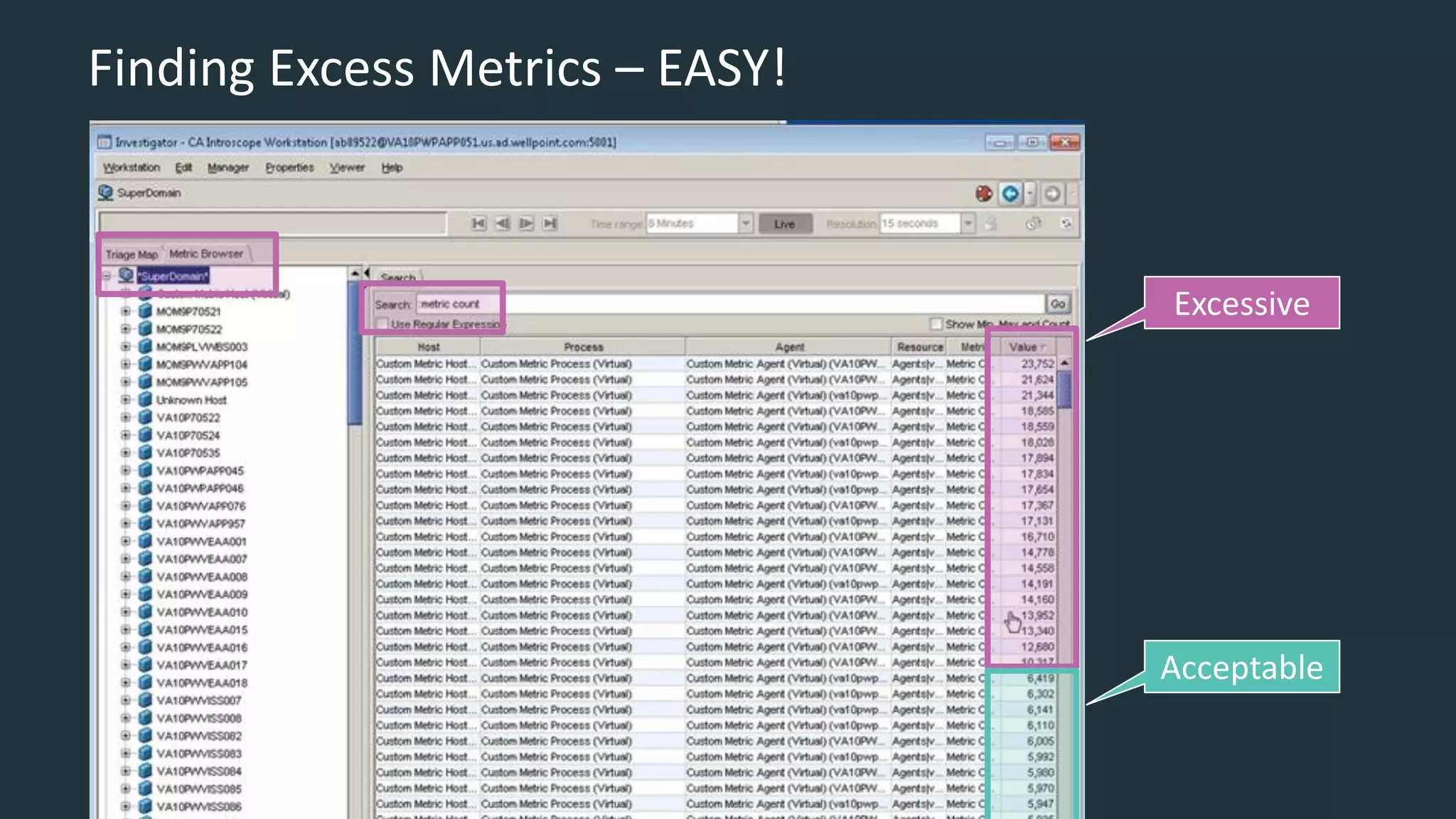Select the Search tab
Image resolution: width=1456 pixels, height=819 pixels.
(398, 277)
